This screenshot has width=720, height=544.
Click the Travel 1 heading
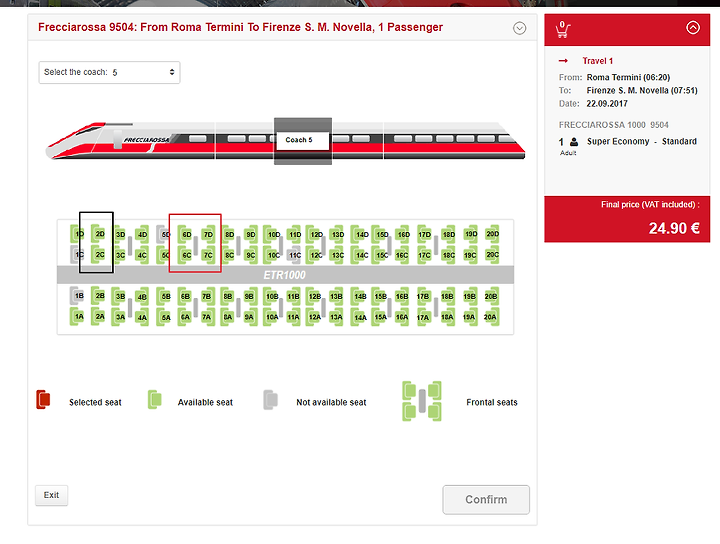pyautogui.click(x=597, y=61)
